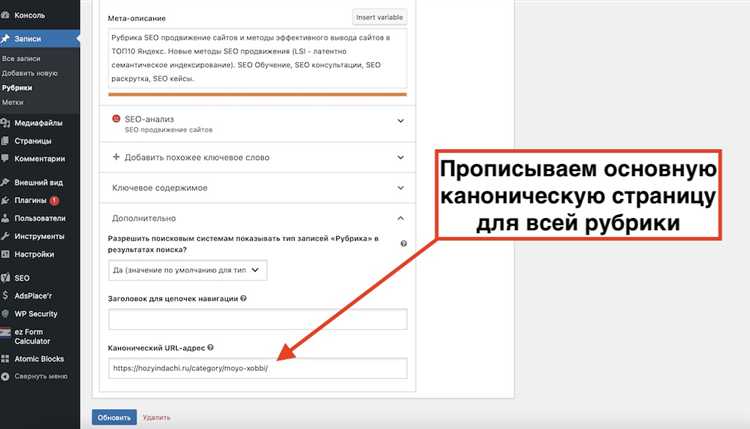Open the Yoast SEO sidebar menu
Screen dimensions: 750x429
(22, 278)
